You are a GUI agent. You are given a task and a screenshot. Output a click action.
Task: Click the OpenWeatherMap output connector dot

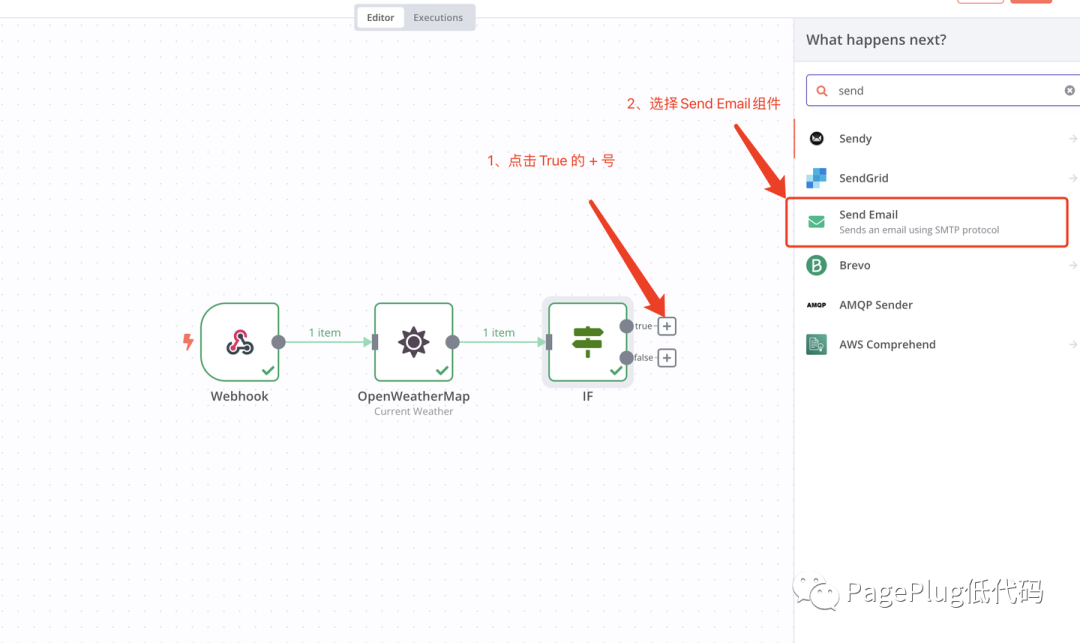coord(453,342)
